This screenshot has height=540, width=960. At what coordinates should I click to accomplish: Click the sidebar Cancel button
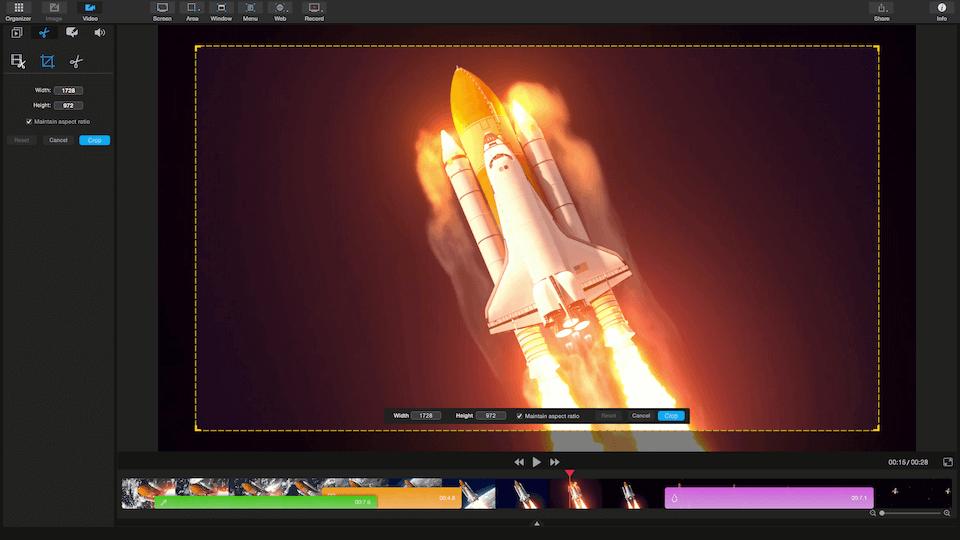click(x=58, y=140)
